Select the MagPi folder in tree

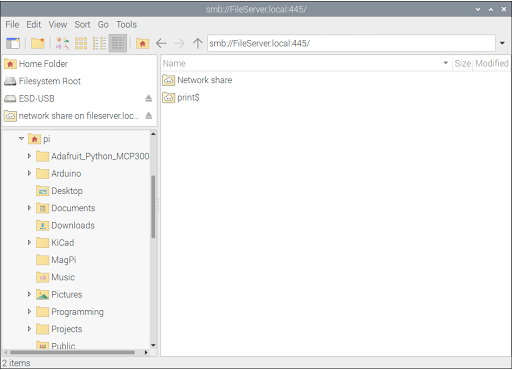[56, 260]
